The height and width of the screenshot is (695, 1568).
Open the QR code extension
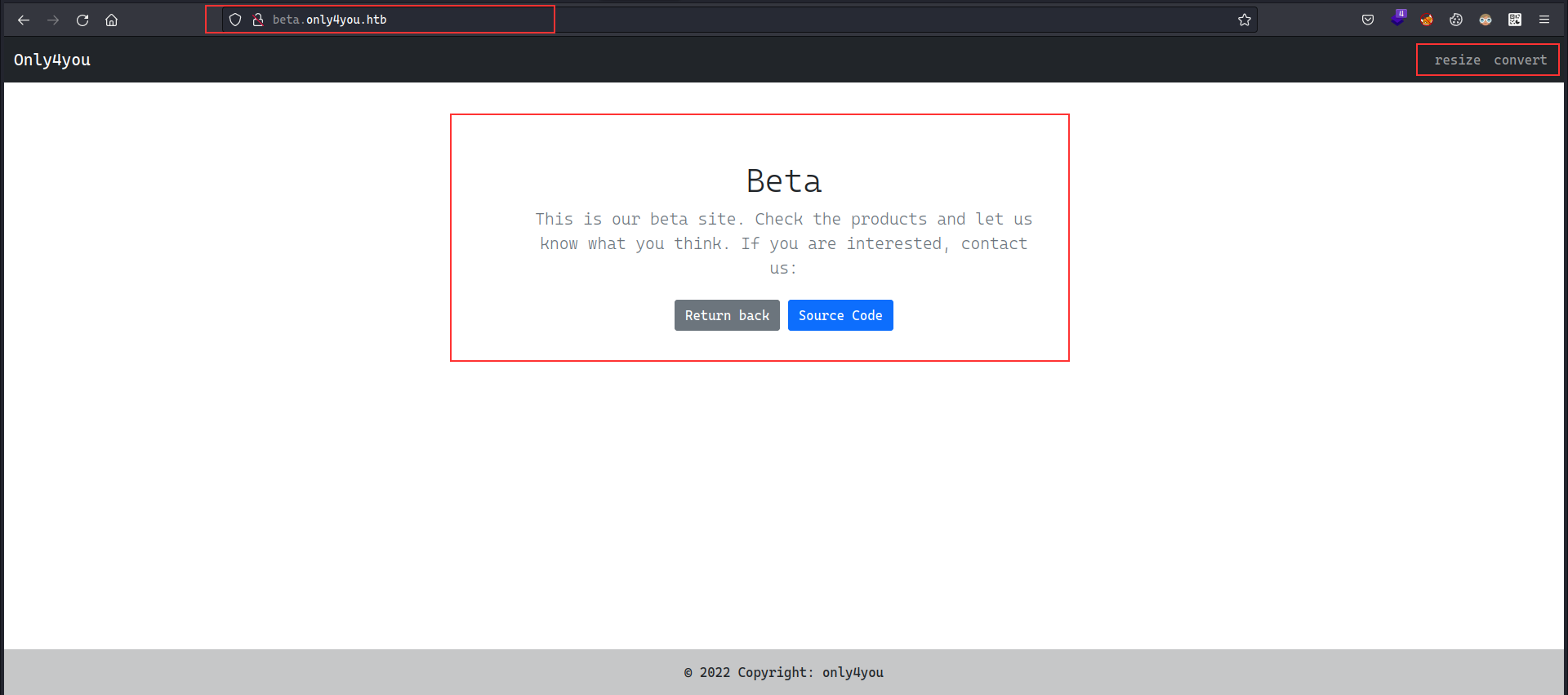tap(1515, 20)
